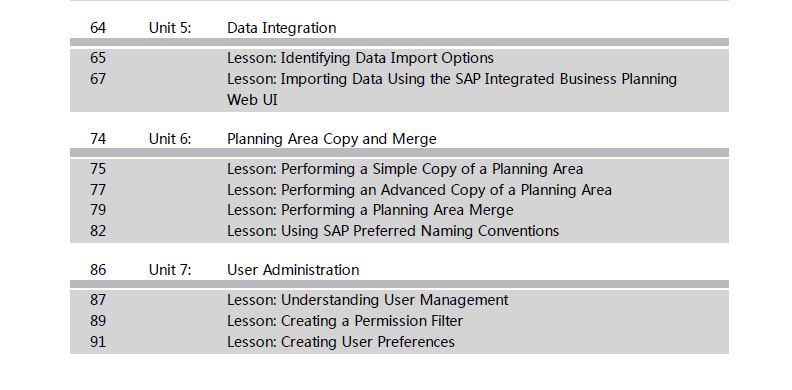Image resolution: width=792 pixels, height=390 pixels.
Task: Open lesson Using SAP Preferred Naming Conventions
Action: click(x=393, y=231)
